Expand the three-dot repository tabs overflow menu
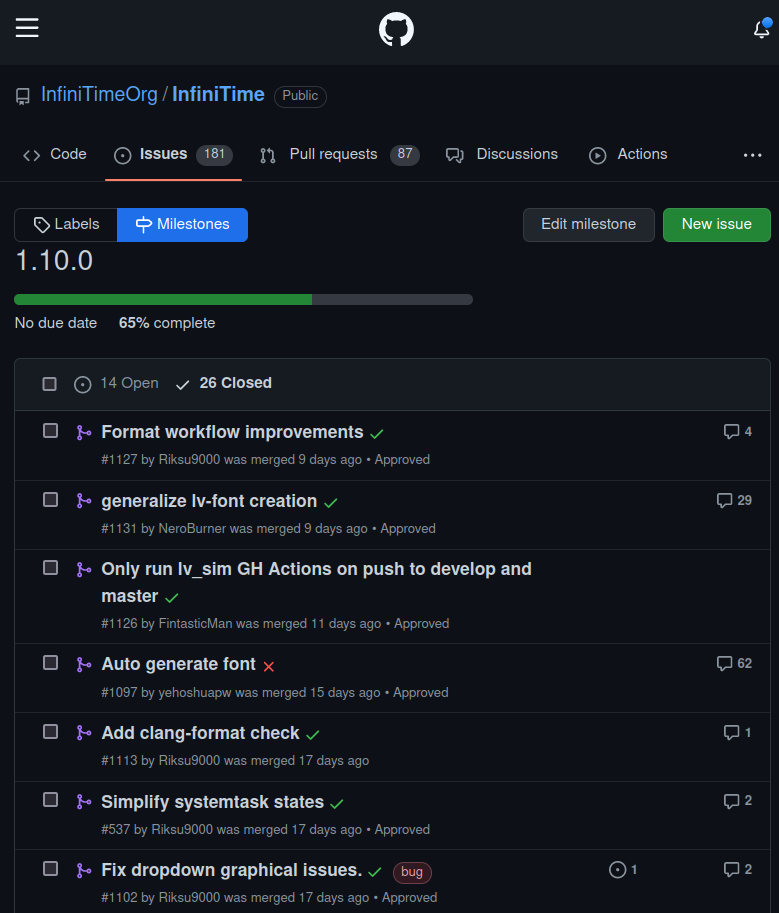 coord(753,155)
